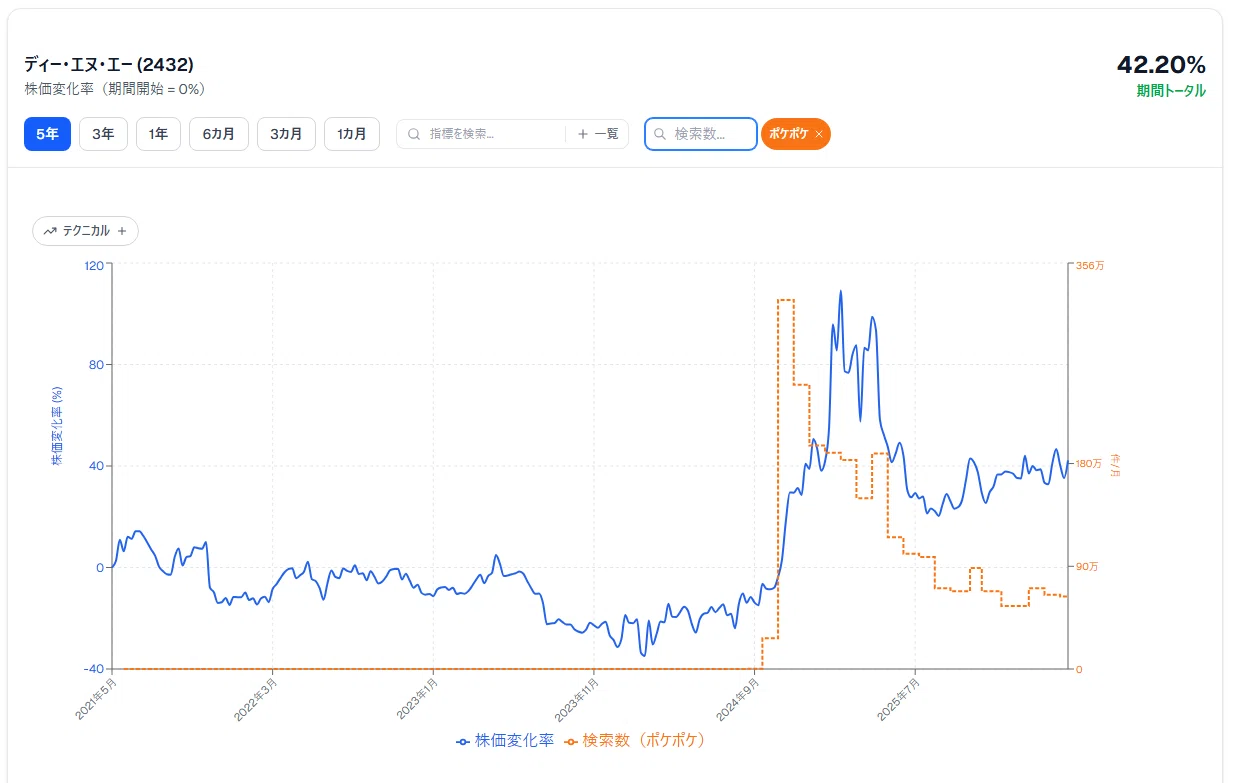This screenshot has height=783, width=1242.
Task: Select the 3カ月 period button
Action: (x=286, y=134)
